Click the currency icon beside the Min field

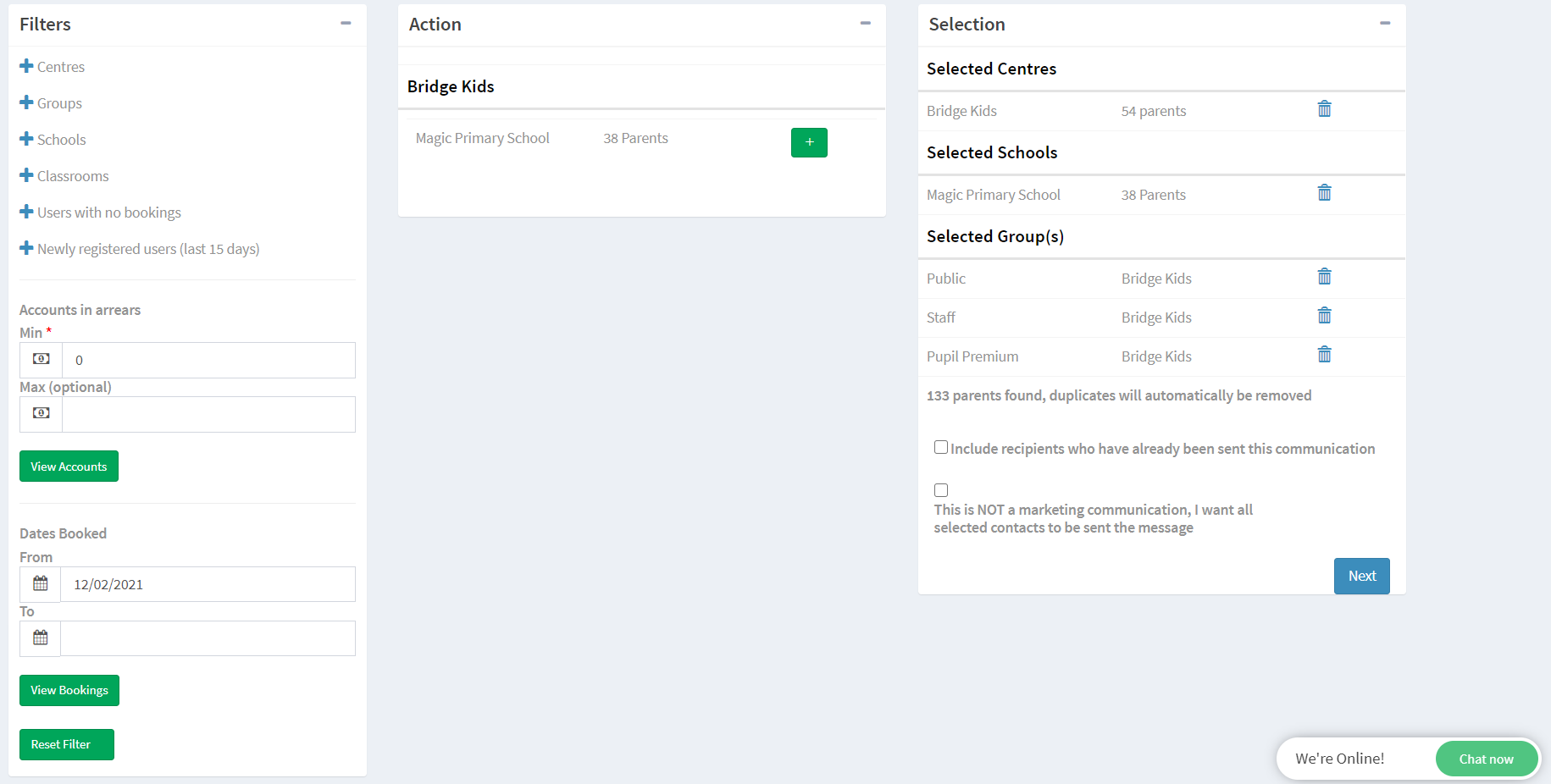tap(40, 359)
